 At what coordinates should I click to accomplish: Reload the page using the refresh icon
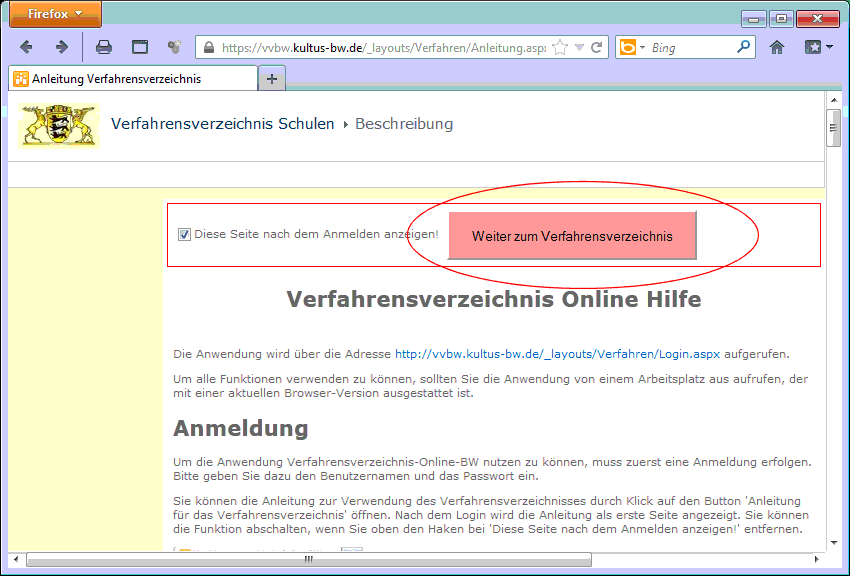point(597,47)
